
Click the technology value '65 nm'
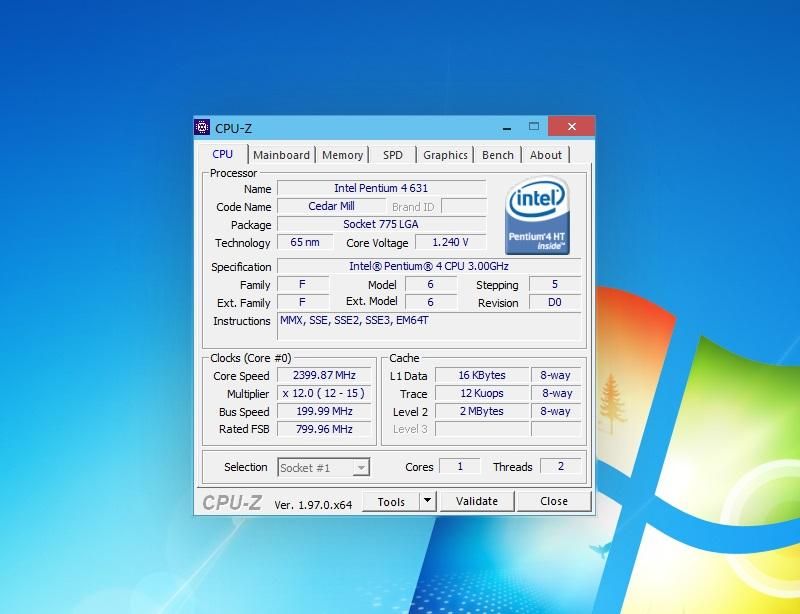(x=305, y=242)
